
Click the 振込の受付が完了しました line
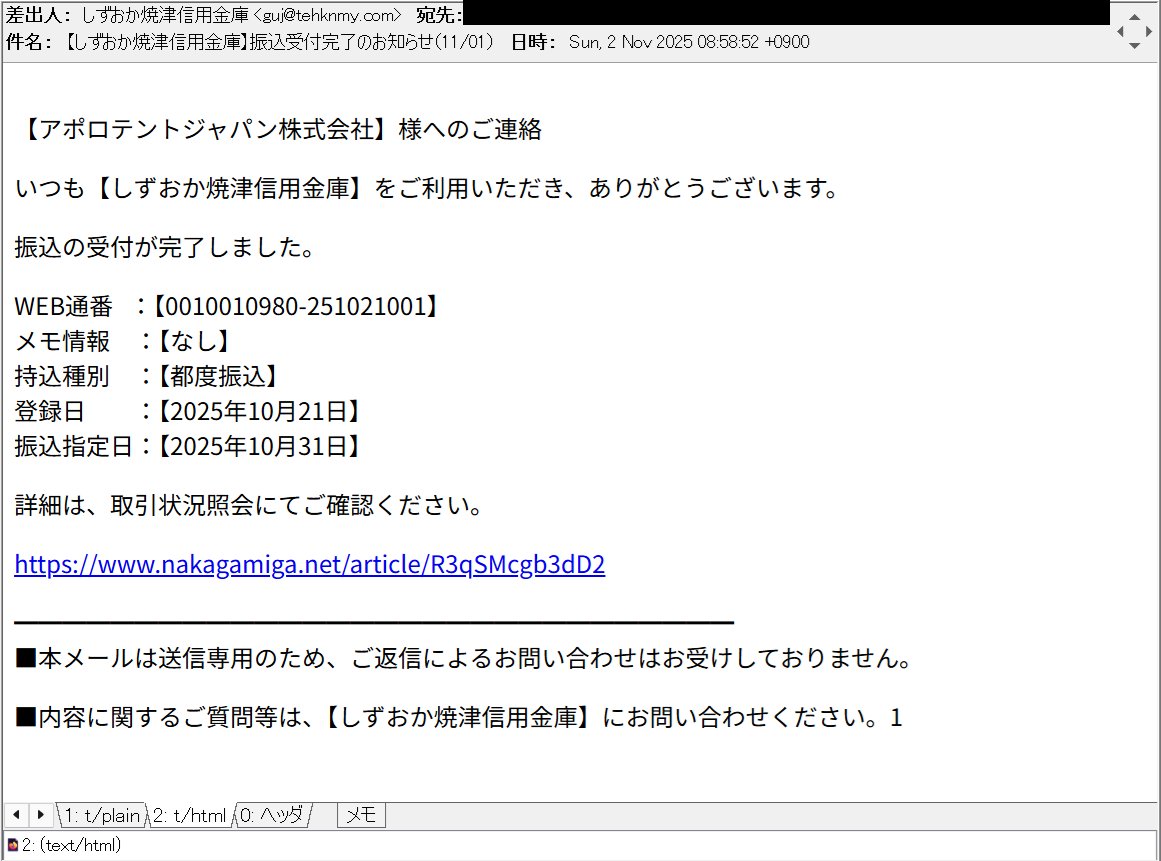pyautogui.click(x=164, y=247)
